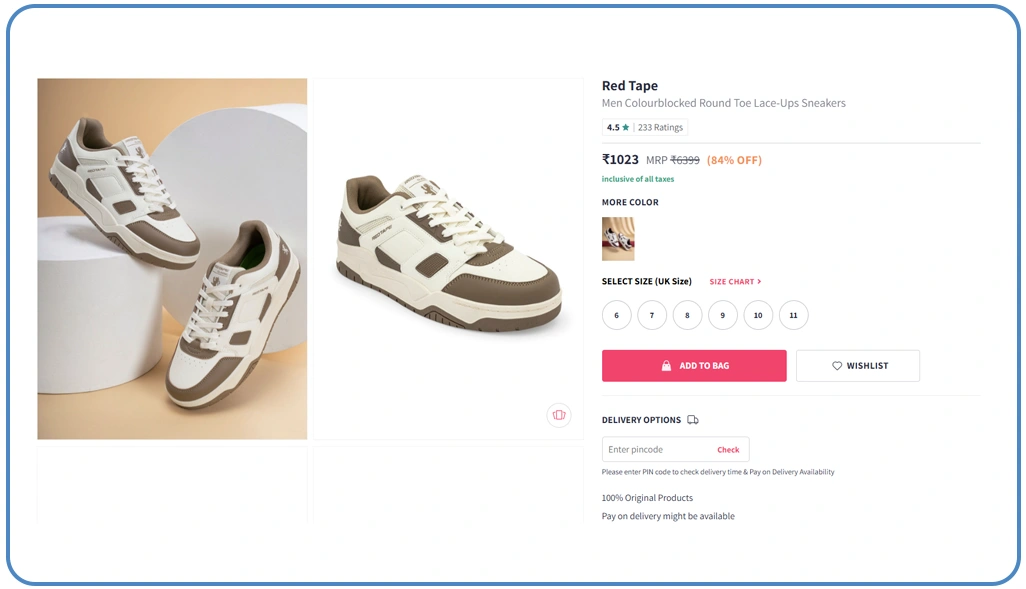Select UK size 10

coord(758,316)
